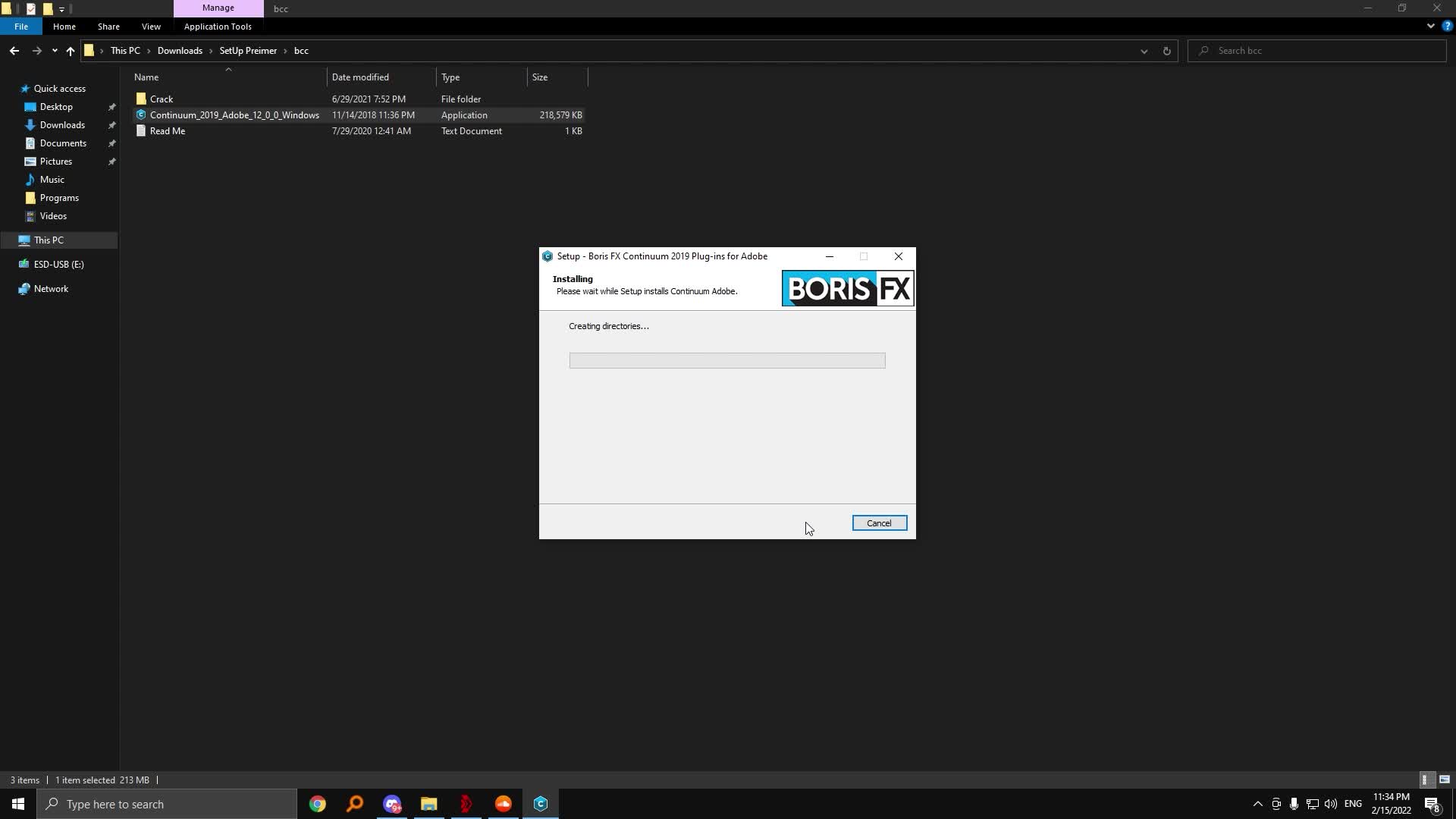Select the running Boris FX installer taskbar icon
Image resolution: width=1456 pixels, height=819 pixels.
pos(541,804)
